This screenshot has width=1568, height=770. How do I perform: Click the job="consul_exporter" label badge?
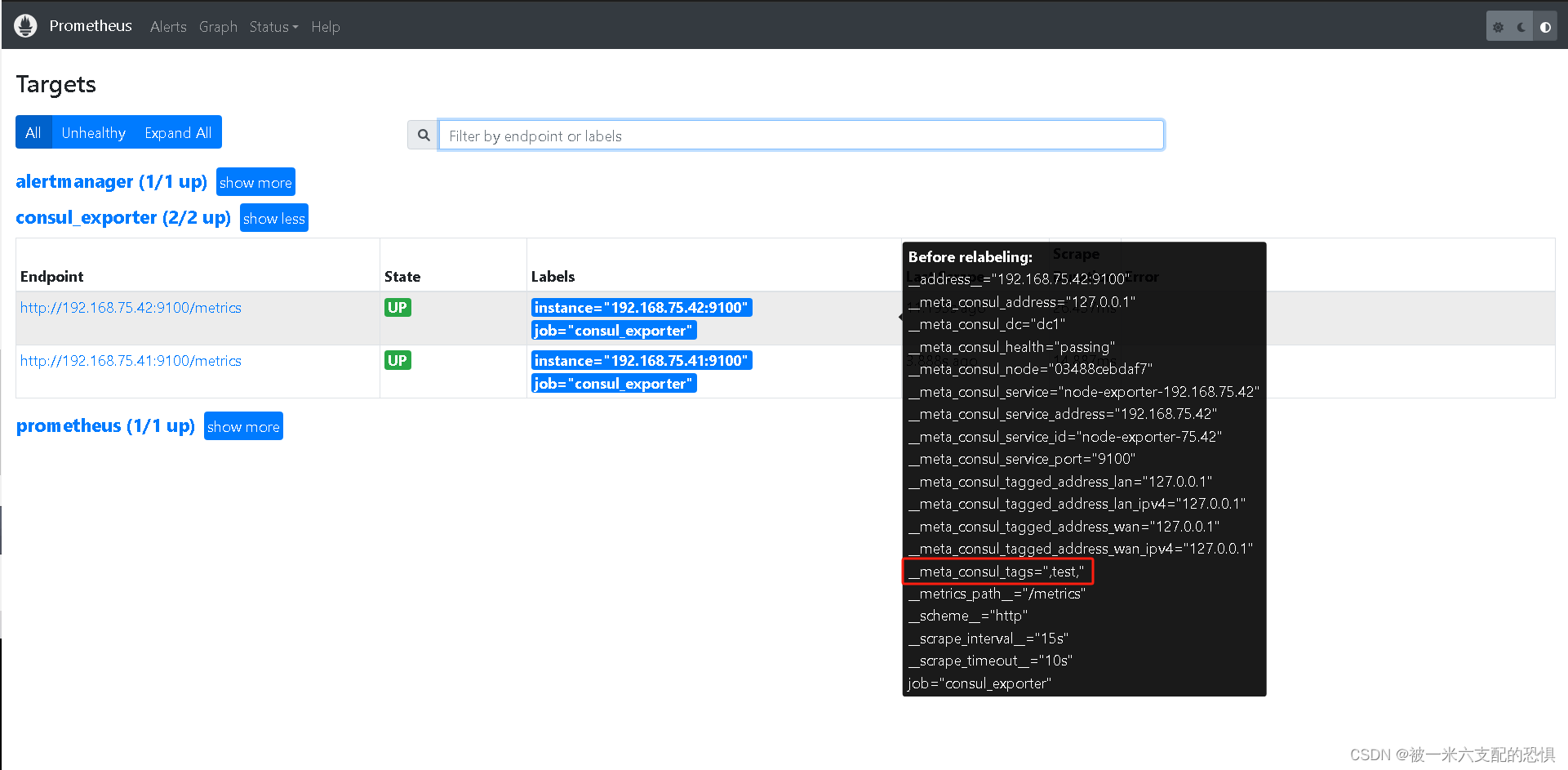pyautogui.click(x=614, y=330)
